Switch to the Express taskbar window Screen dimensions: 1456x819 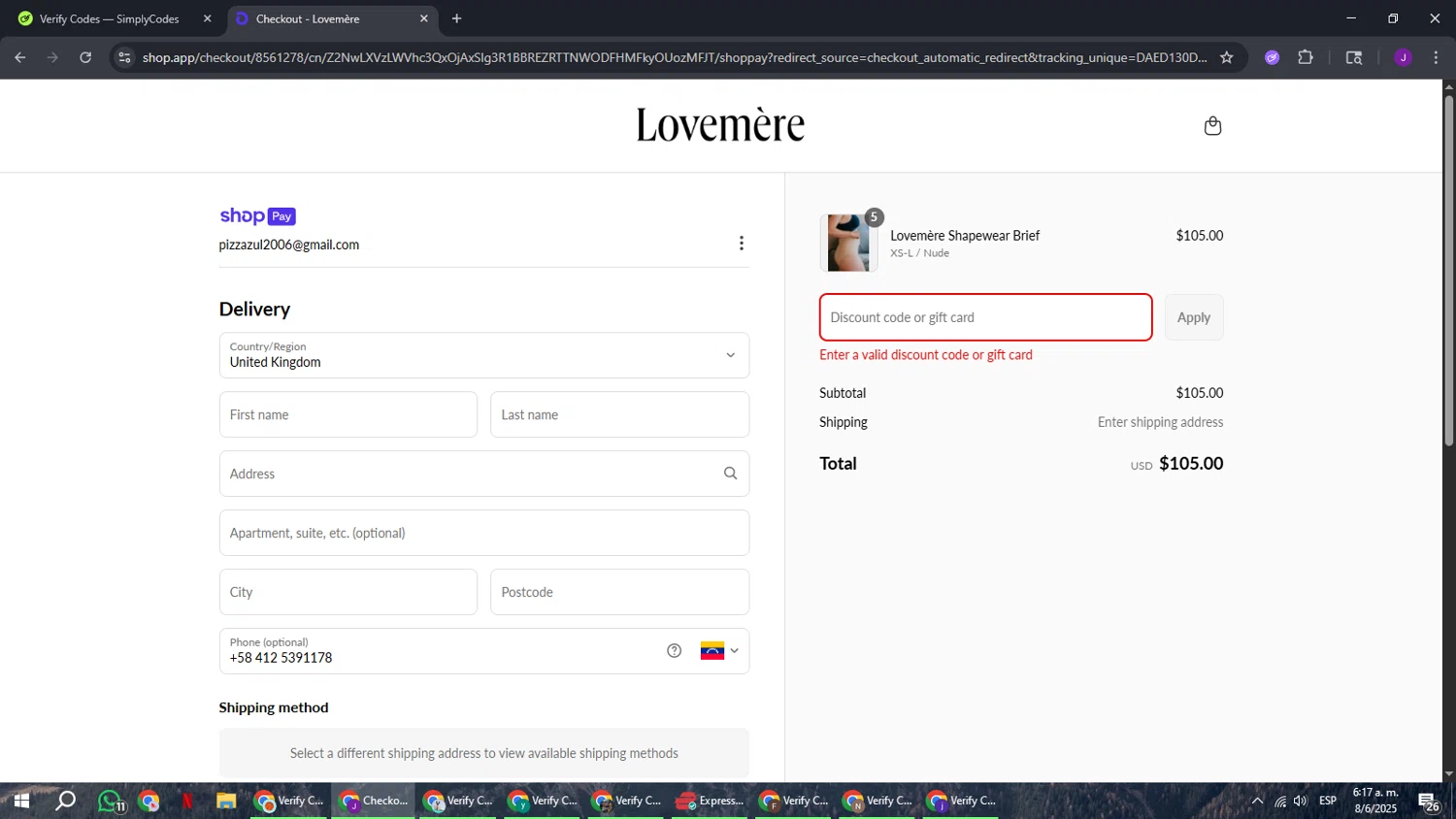(x=711, y=801)
